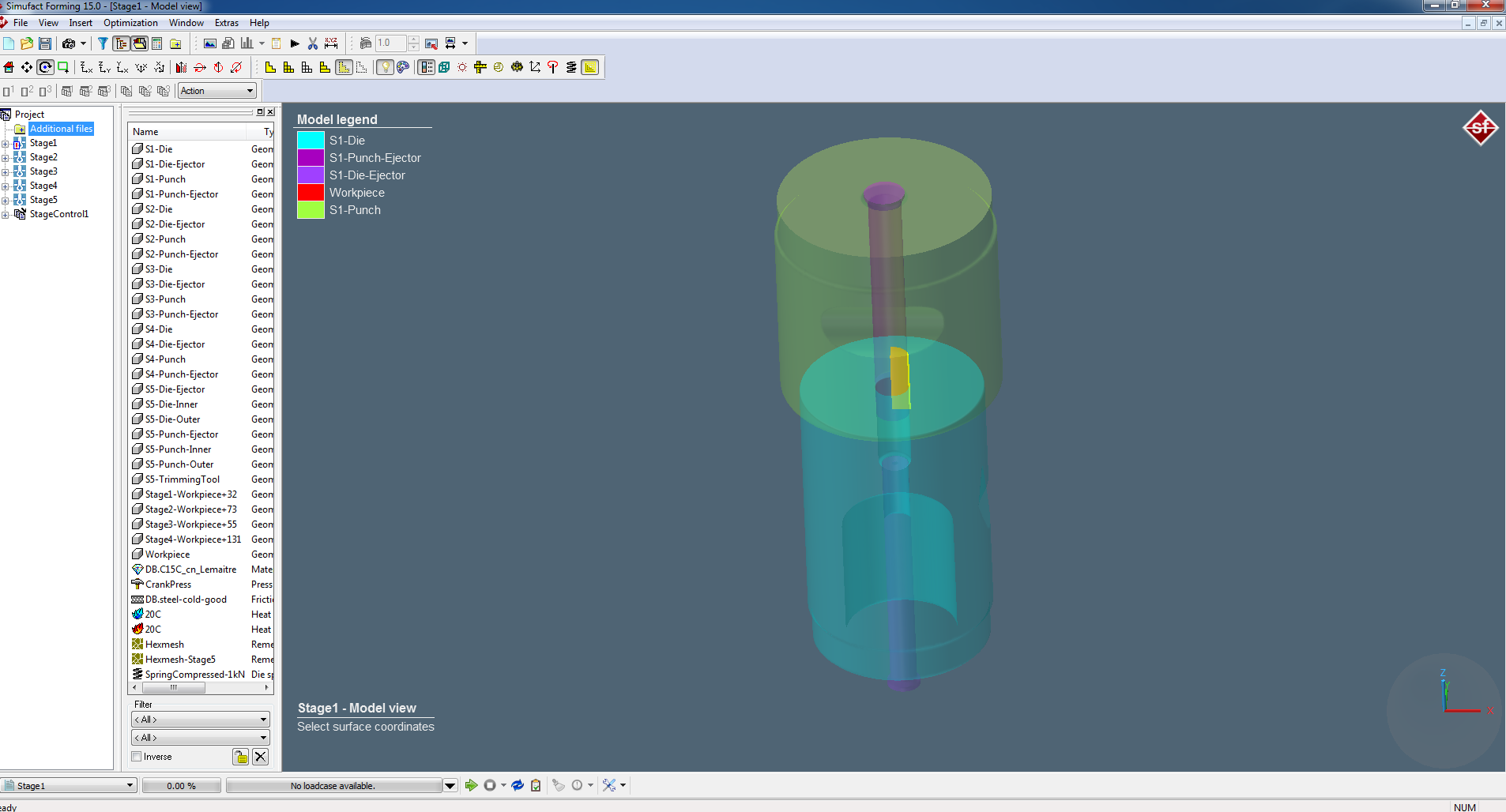Select S1-Die in the object list
Screen dimensions: 1506x812
pos(159,149)
